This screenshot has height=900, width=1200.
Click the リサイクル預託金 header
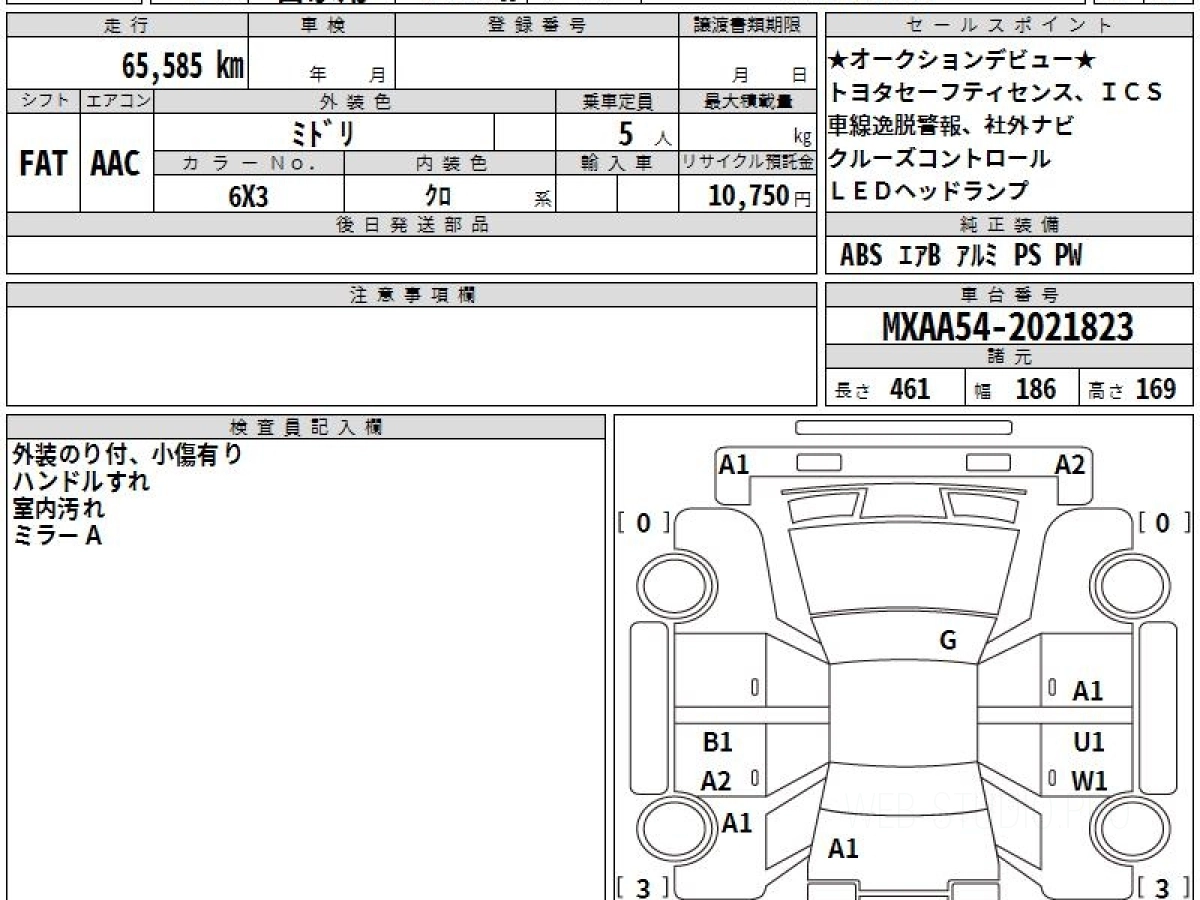[x=747, y=163]
